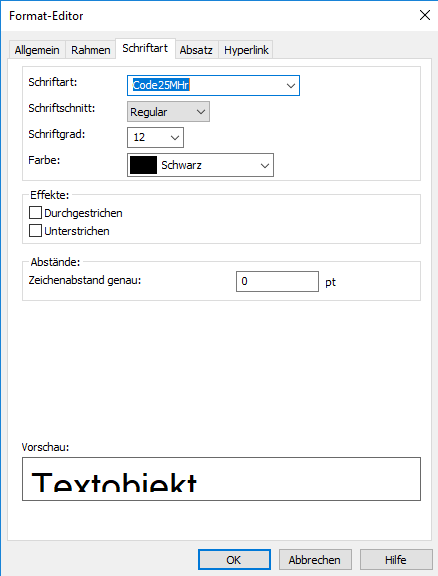Close the Format-Editor dialog
Image resolution: width=438 pixels, height=576 pixels.
tap(425, 15)
